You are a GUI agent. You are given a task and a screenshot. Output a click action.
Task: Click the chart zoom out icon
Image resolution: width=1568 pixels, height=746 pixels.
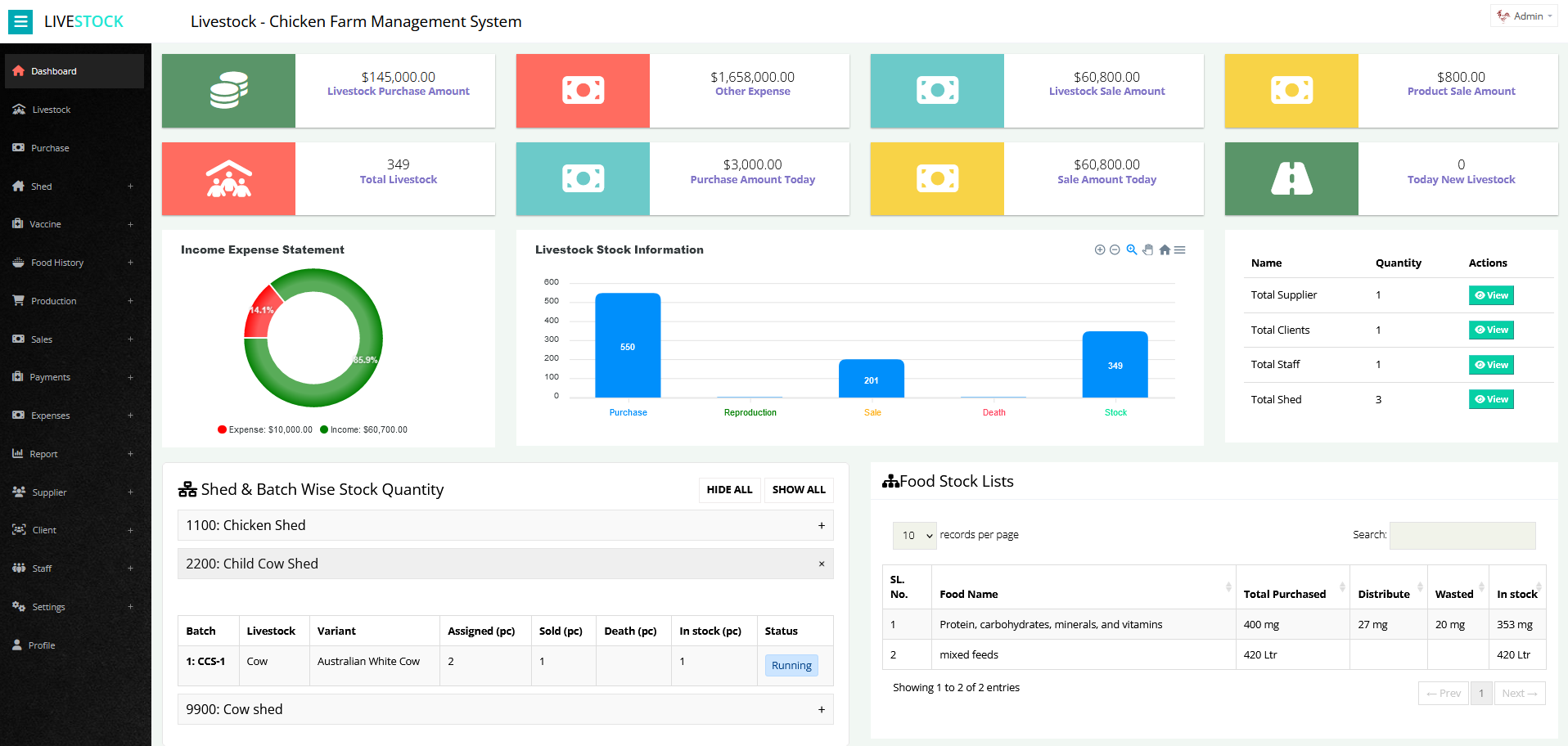(x=1115, y=250)
